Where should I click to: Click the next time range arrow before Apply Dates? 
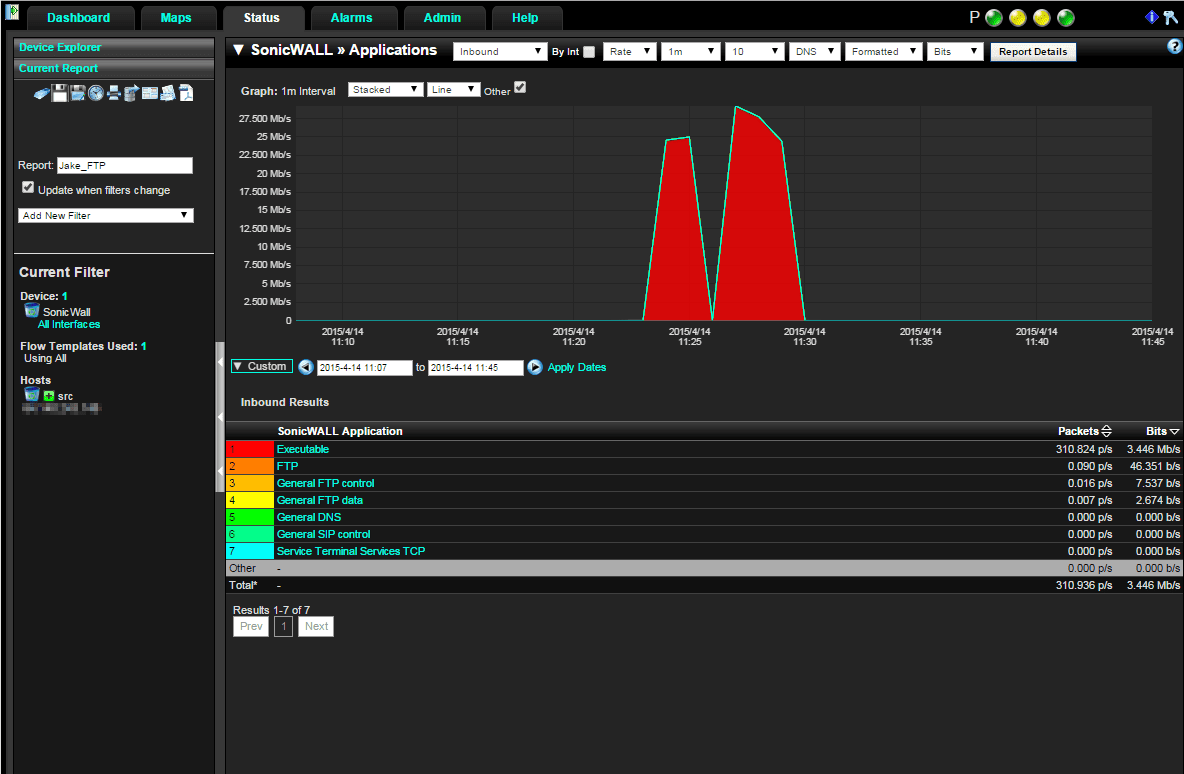[x=535, y=367]
